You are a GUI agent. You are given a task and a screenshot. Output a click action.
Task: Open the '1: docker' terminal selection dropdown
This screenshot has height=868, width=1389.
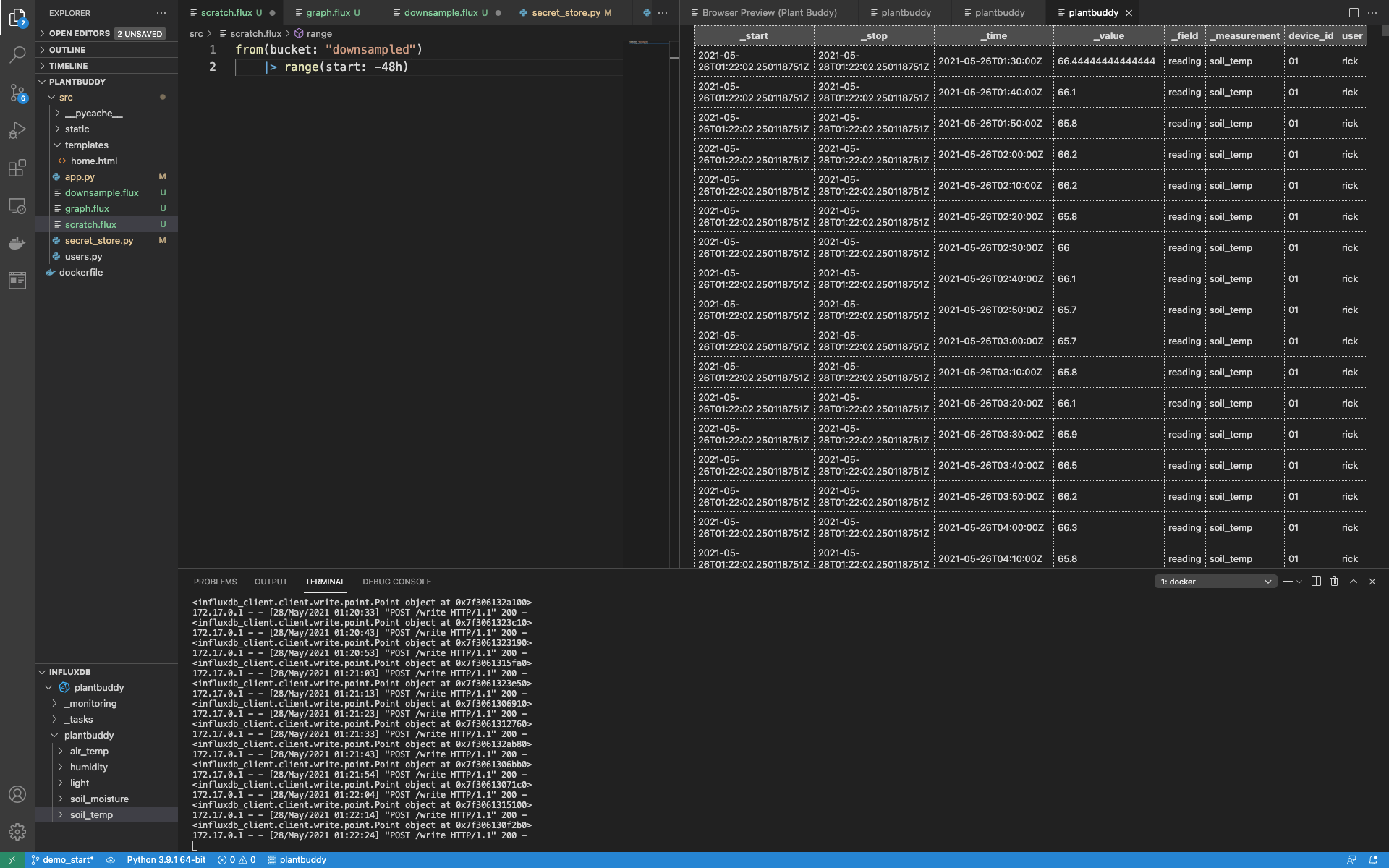tap(1215, 582)
